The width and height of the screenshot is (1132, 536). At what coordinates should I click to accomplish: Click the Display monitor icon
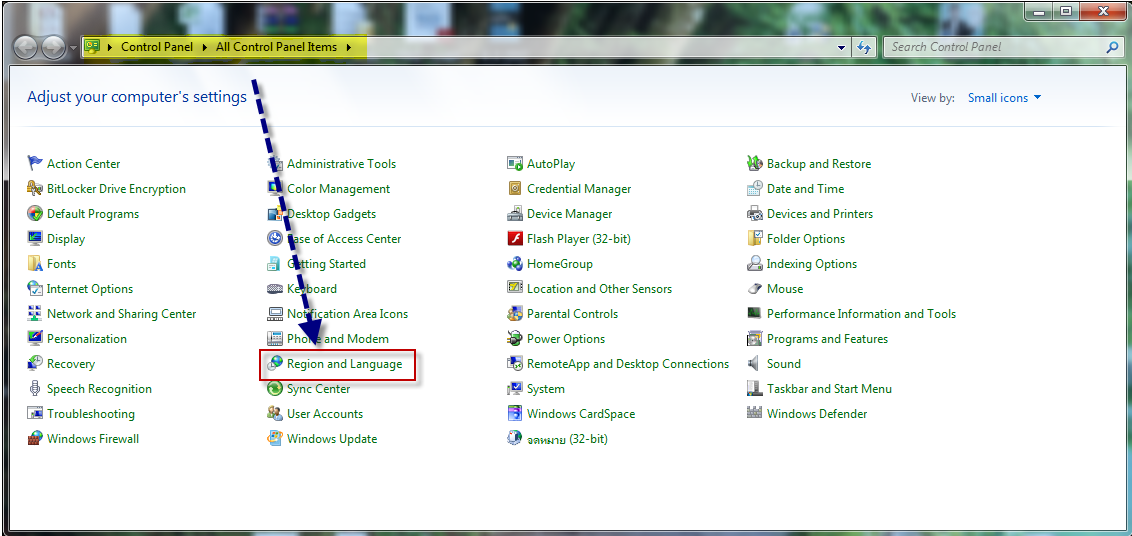click(x=35, y=238)
